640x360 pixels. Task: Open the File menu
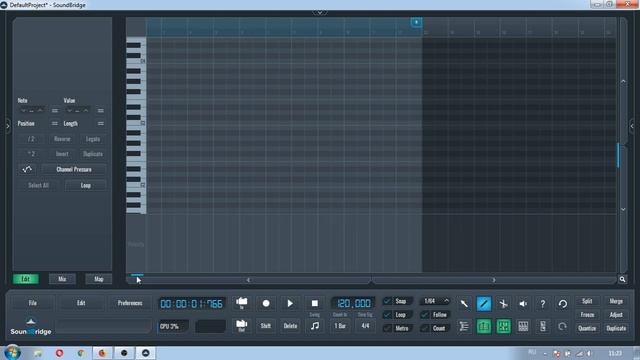[33, 303]
